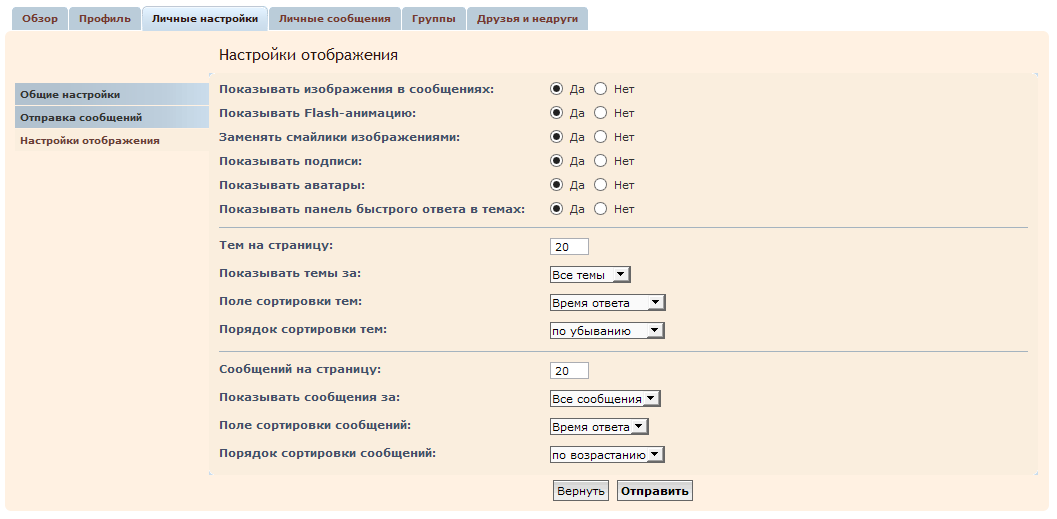Expand Порядок сортировки сообщений dropdown

(607, 455)
